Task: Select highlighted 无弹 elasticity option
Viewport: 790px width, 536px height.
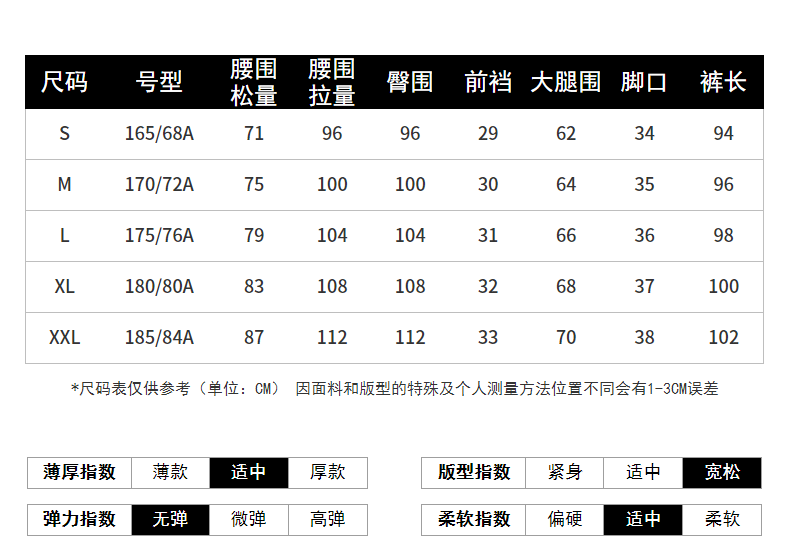Action: [x=170, y=519]
